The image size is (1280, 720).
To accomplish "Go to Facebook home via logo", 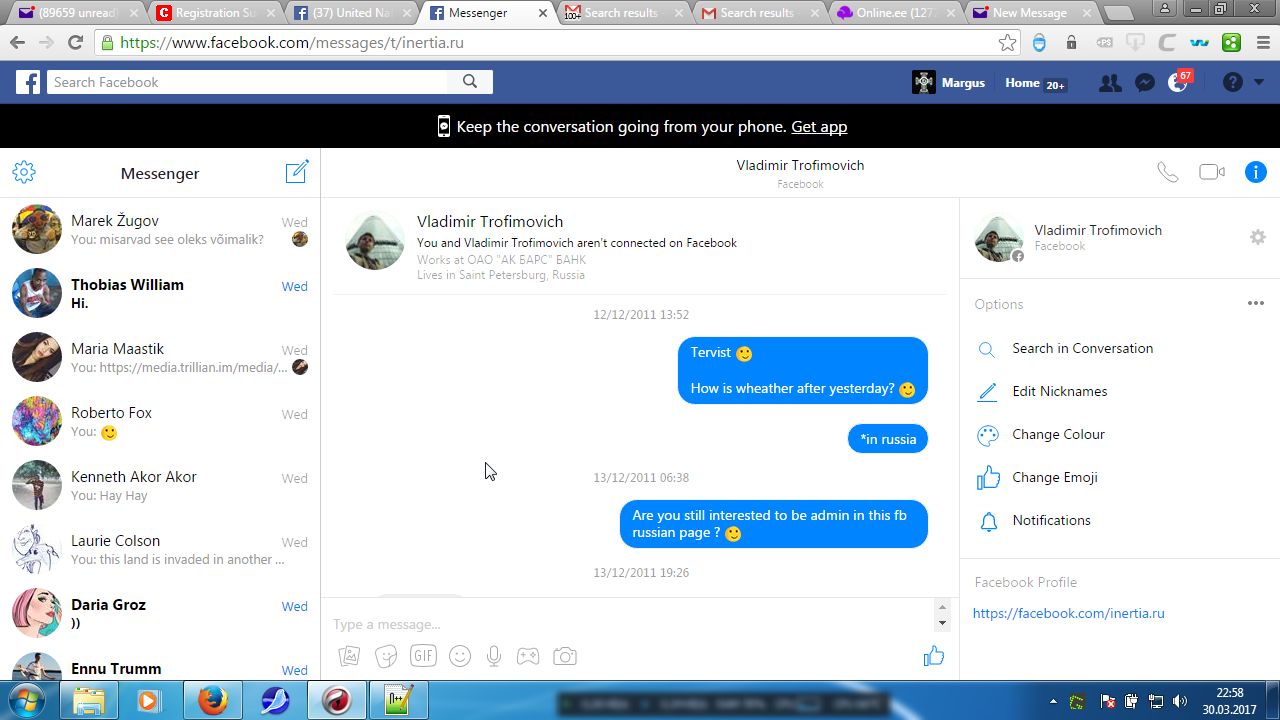I will [27, 82].
